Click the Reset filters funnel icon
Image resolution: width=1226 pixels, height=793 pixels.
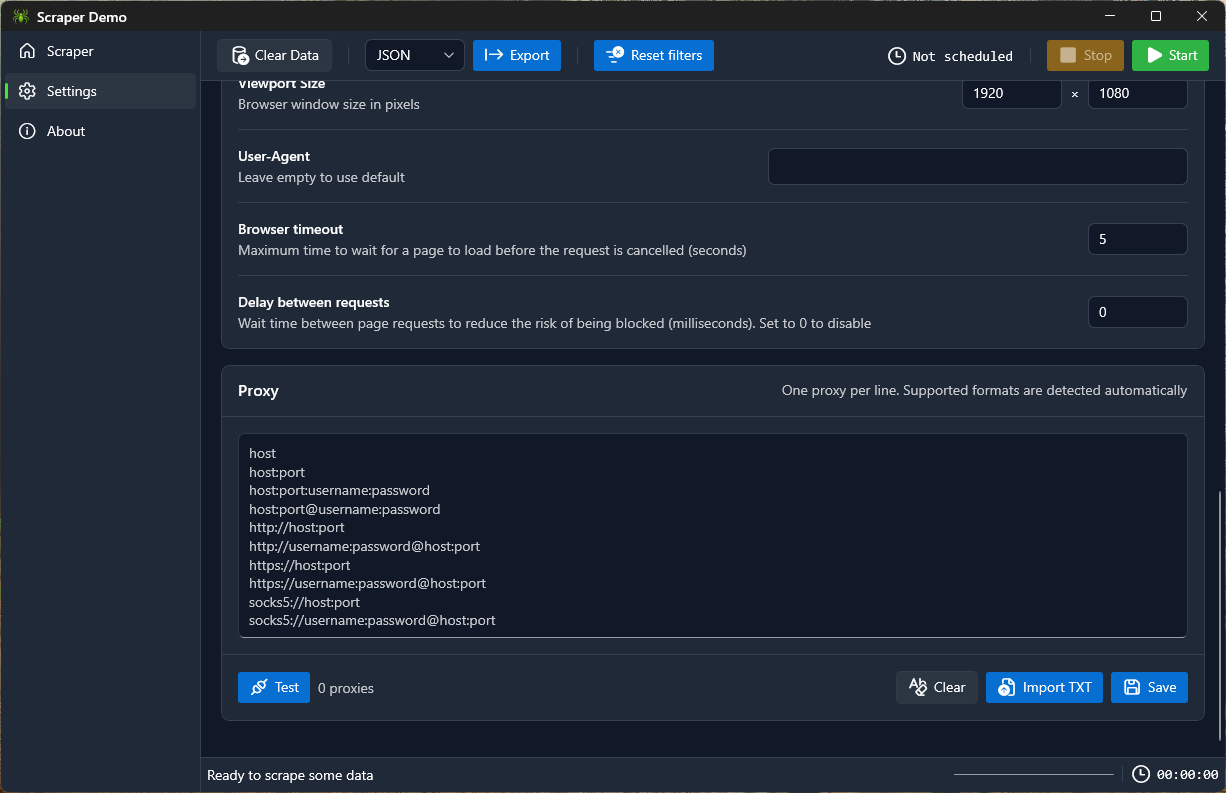pos(615,55)
